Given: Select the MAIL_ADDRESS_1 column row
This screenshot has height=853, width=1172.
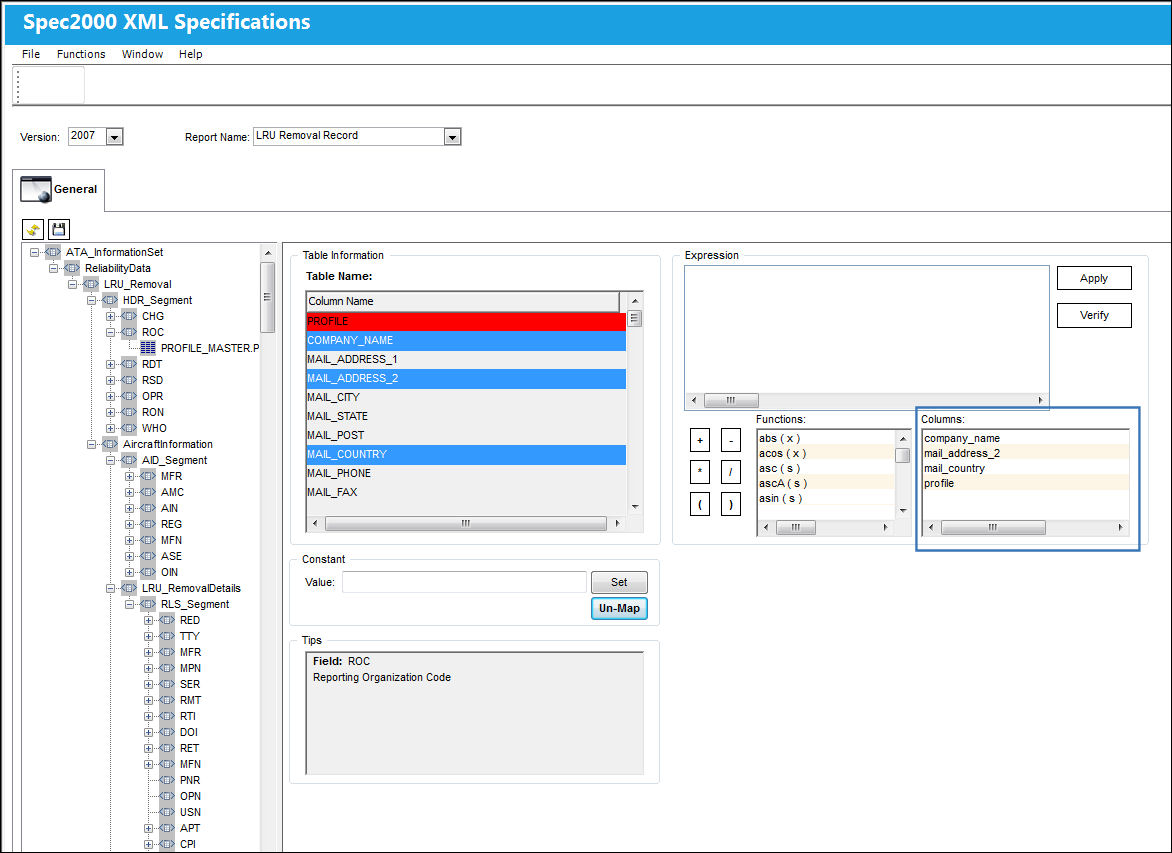Looking at the screenshot, I should pyautogui.click(x=466, y=360).
